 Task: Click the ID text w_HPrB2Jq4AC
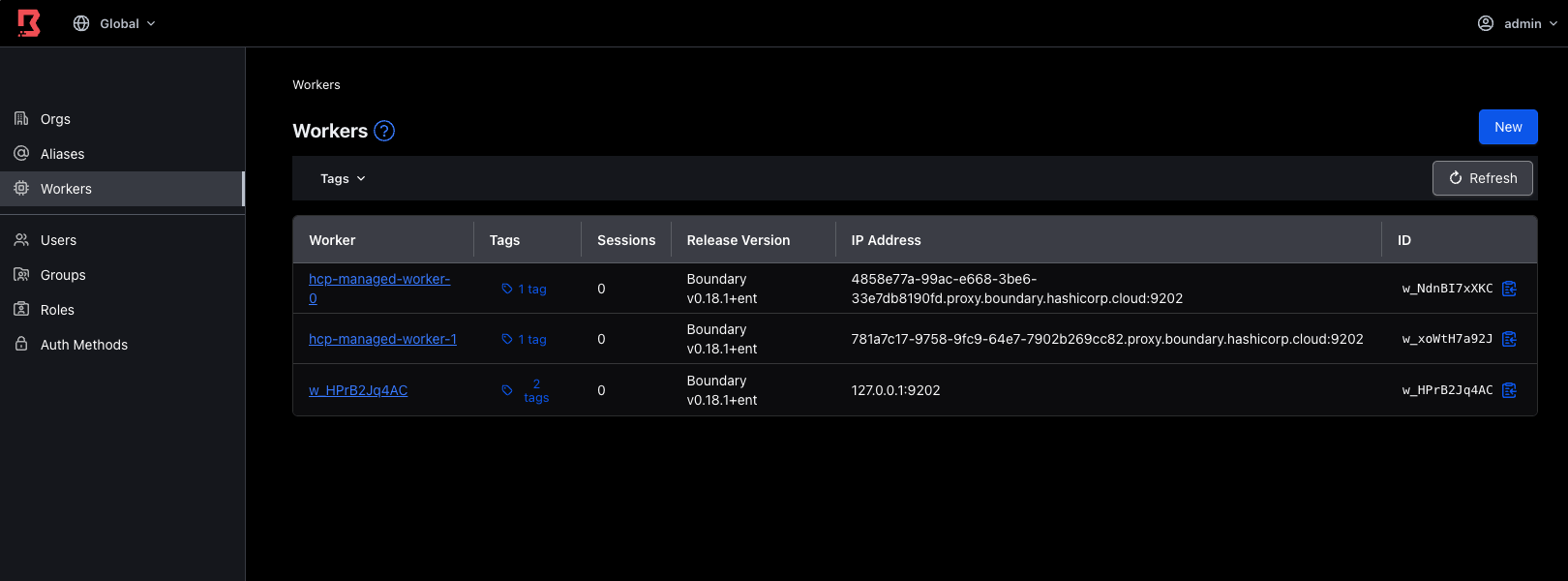click(x=1448, y=390)
